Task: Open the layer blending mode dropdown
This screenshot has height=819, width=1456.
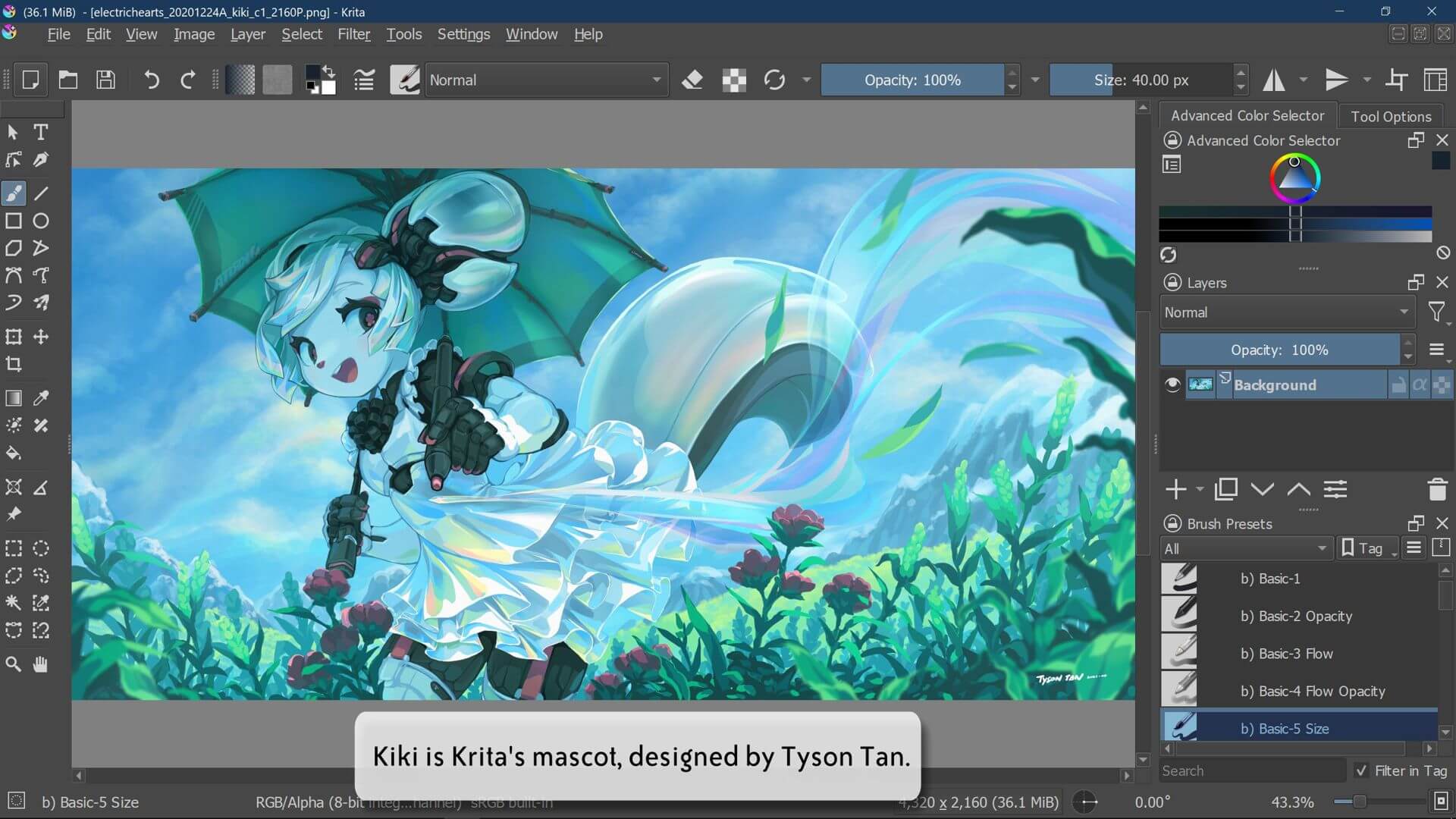Action: point(1285,312)
